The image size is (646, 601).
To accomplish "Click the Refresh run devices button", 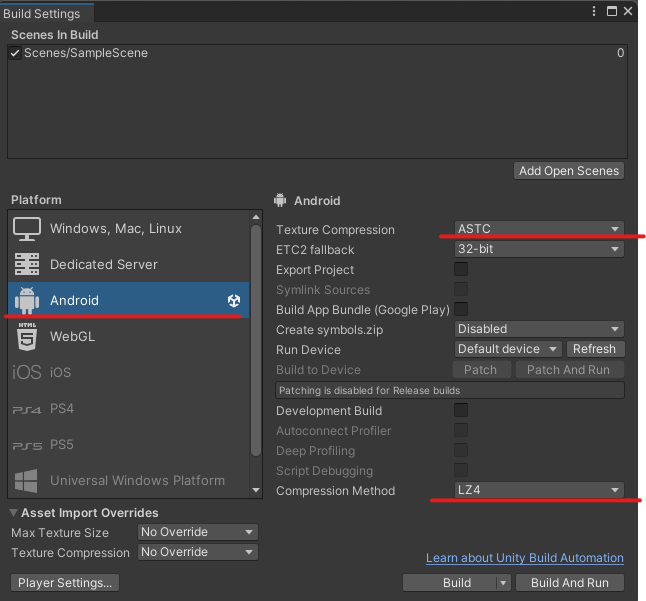I will coord(595,349).
